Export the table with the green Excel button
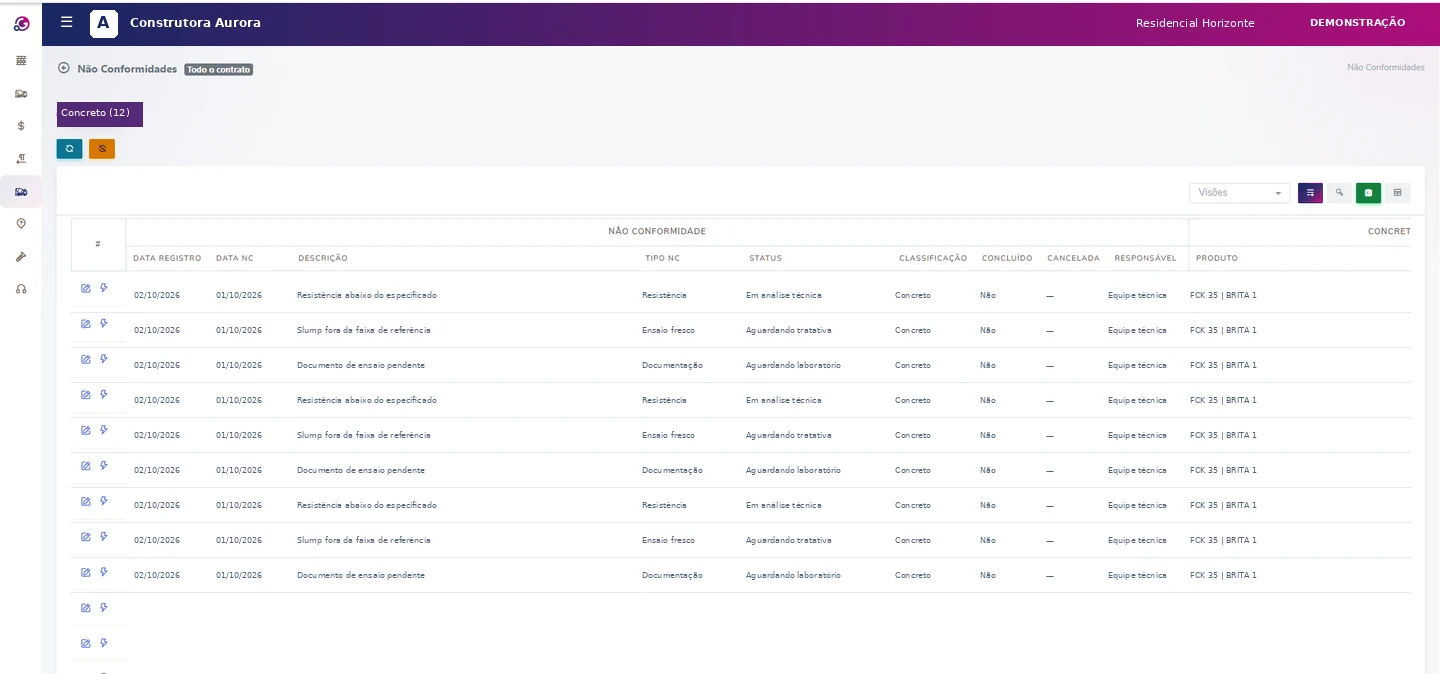Viewport: 1440px width, 674px height. [x=1368, y=193]
